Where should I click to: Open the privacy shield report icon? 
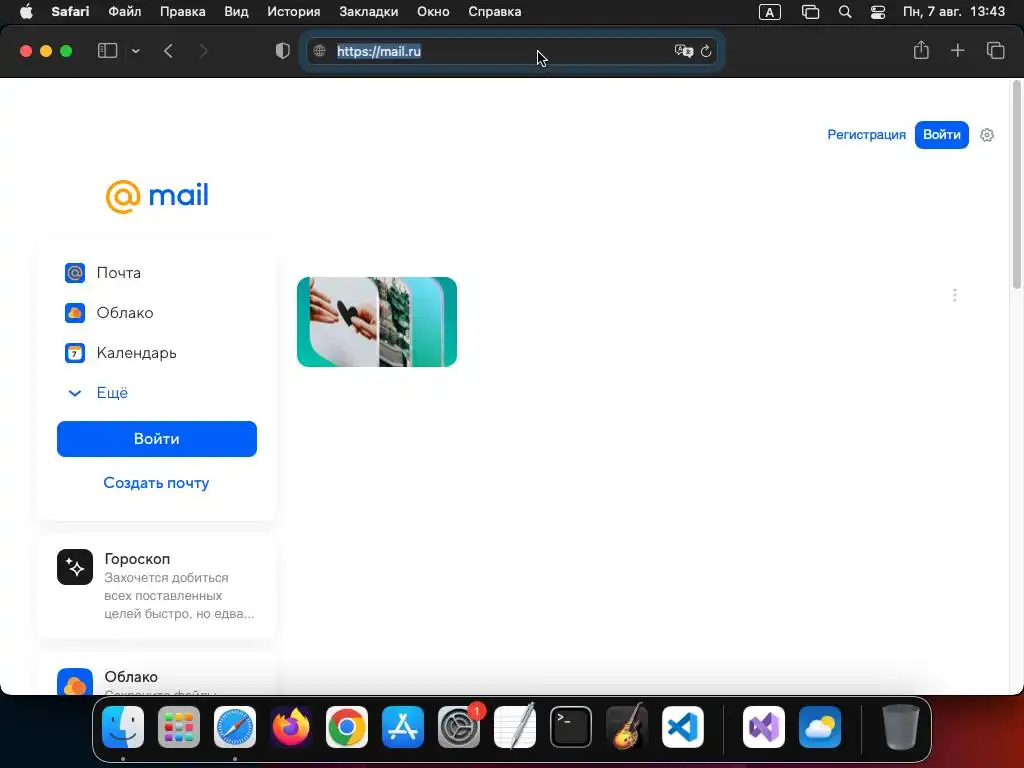pyautogui.click(x=282, y=51)
